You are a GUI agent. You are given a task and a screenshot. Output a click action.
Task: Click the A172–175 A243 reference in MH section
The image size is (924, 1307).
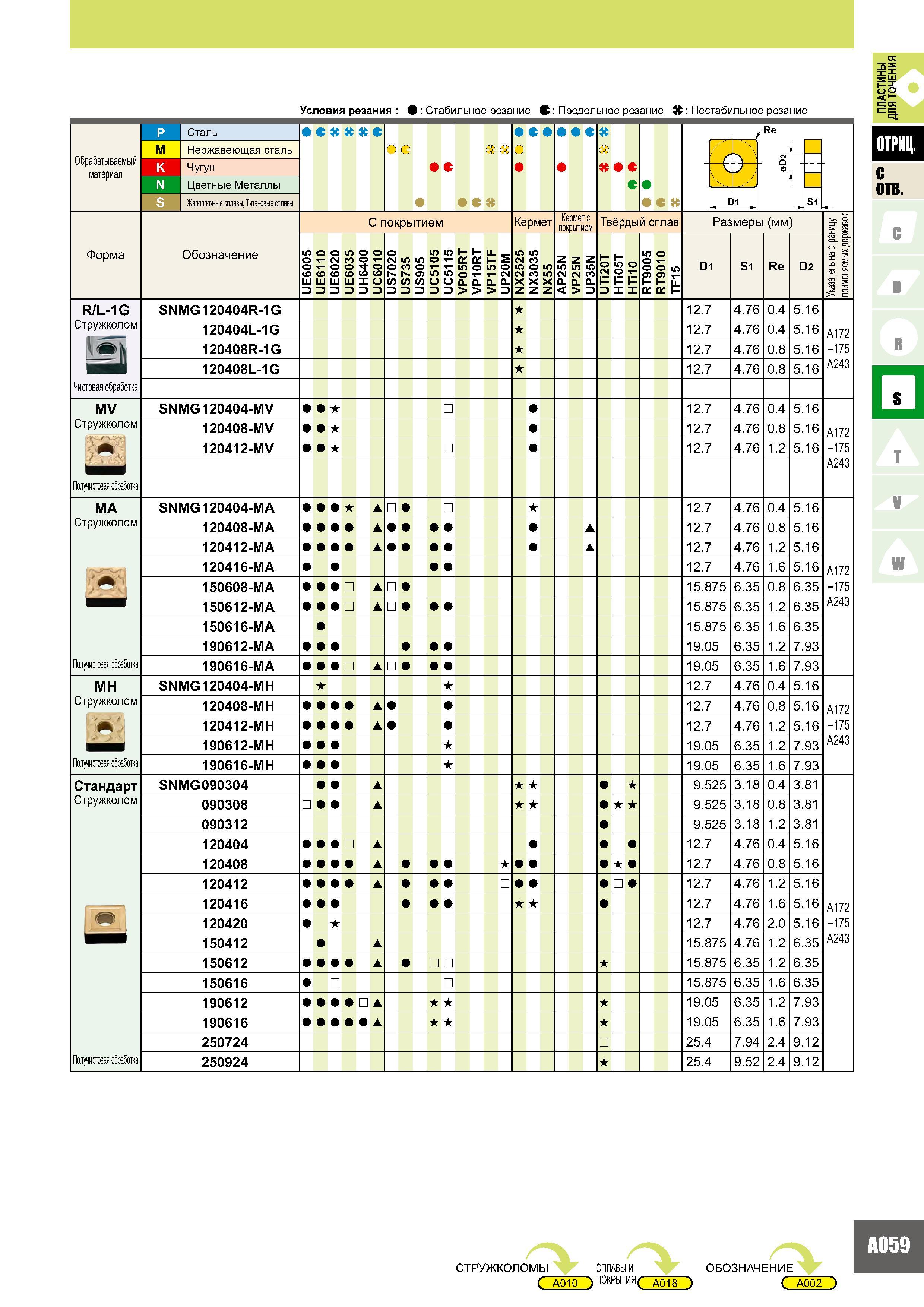pyautogui.click(x=838, y=725)
